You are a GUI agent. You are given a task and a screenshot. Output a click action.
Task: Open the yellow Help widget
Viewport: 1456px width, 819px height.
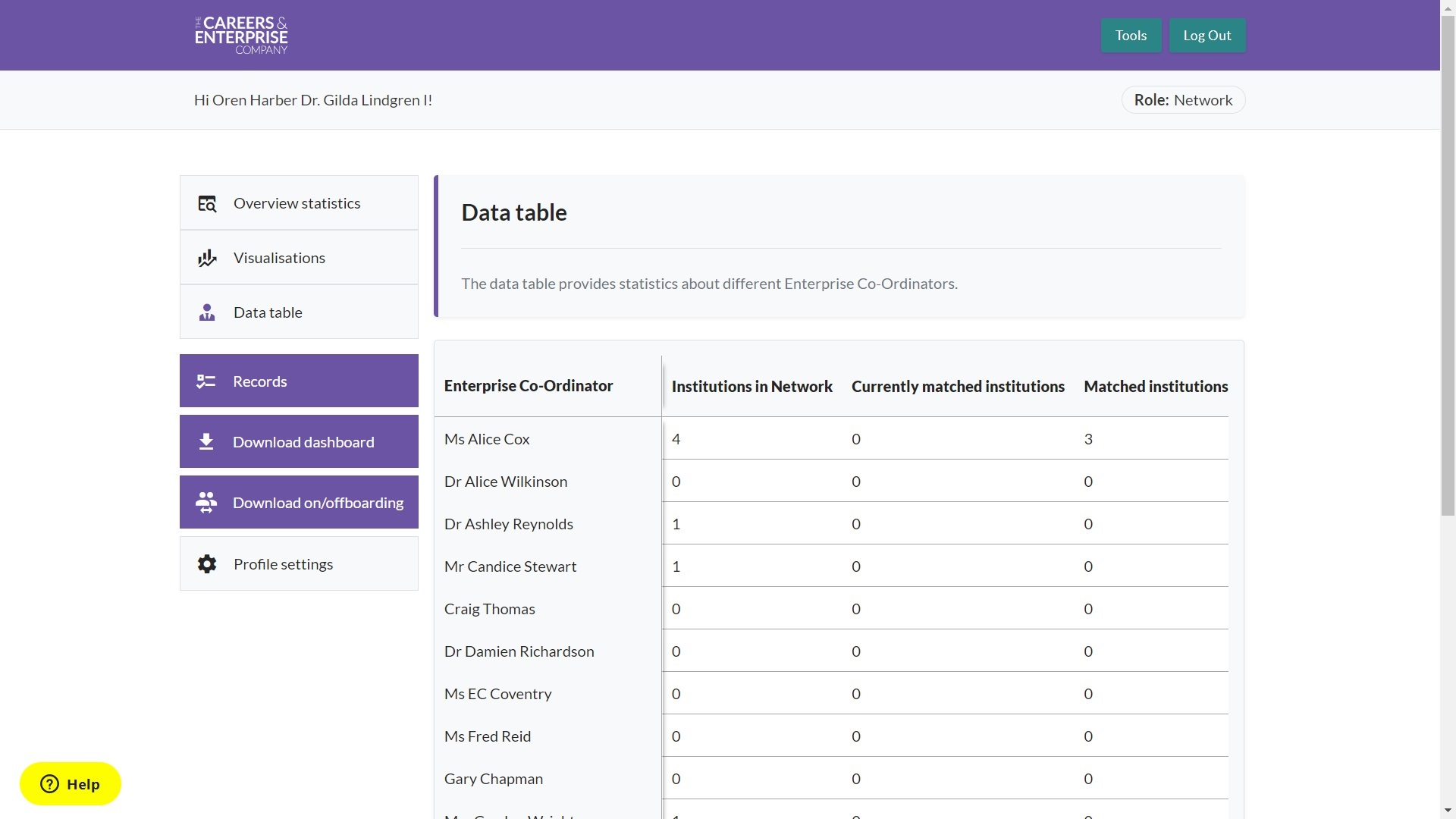71,784
